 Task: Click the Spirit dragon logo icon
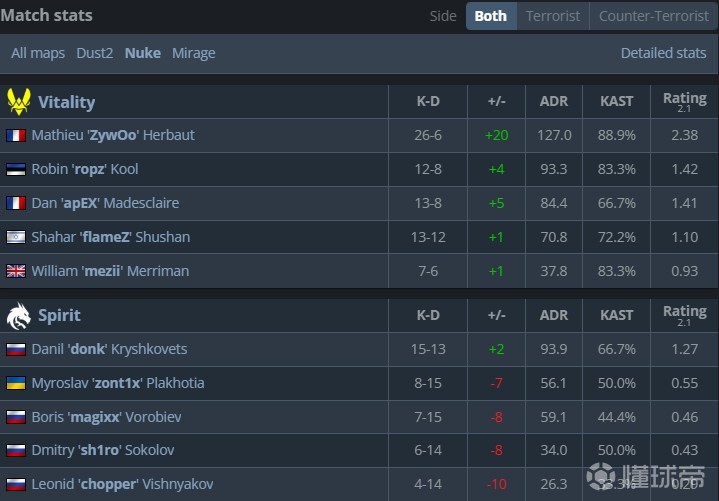[x=18, y=315]
